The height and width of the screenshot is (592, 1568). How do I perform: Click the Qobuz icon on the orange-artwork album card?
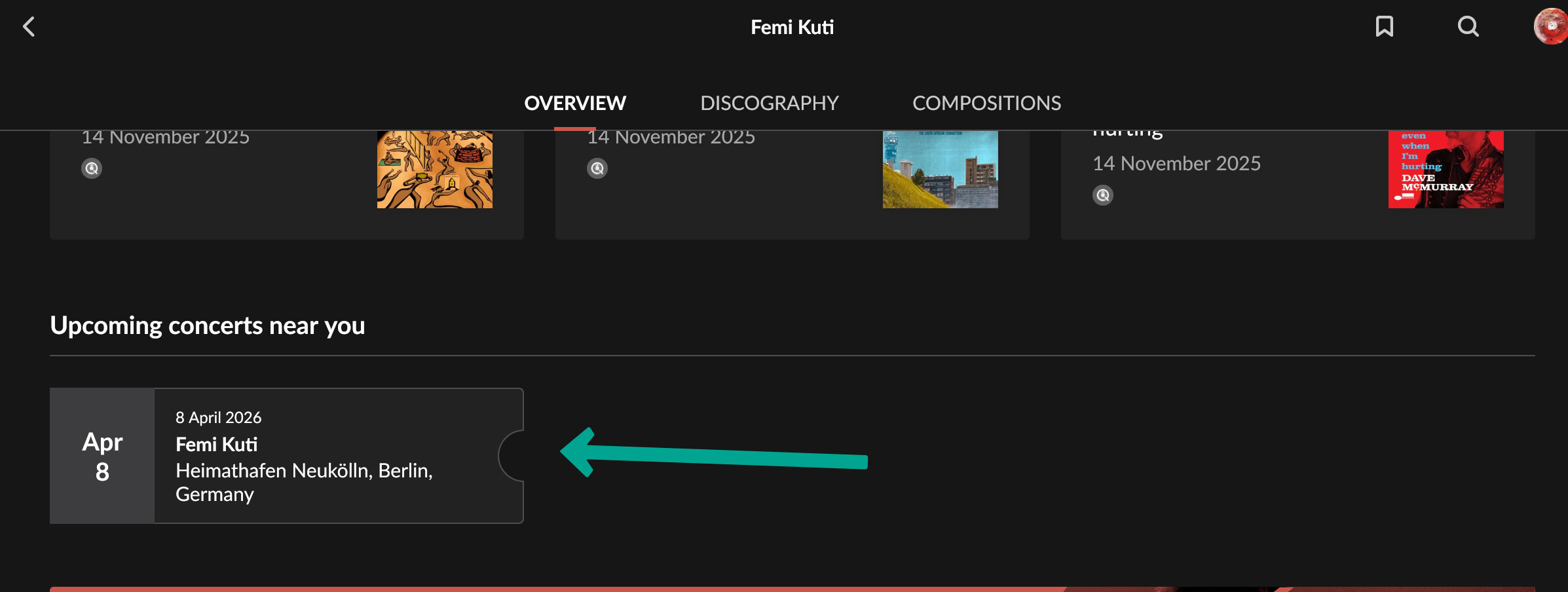(x=92, y=168)
